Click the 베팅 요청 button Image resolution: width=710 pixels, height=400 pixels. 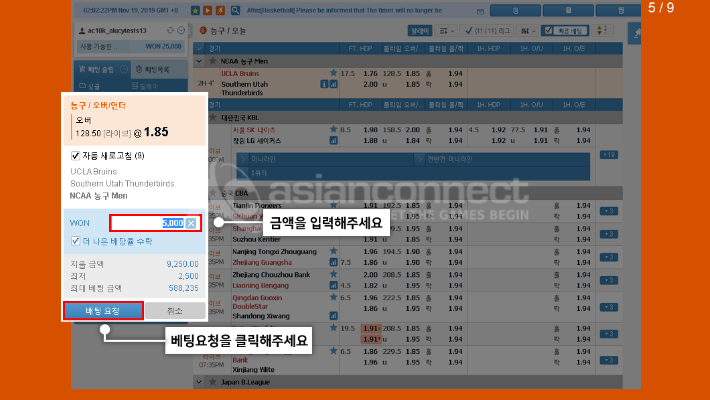click(103, 311)
